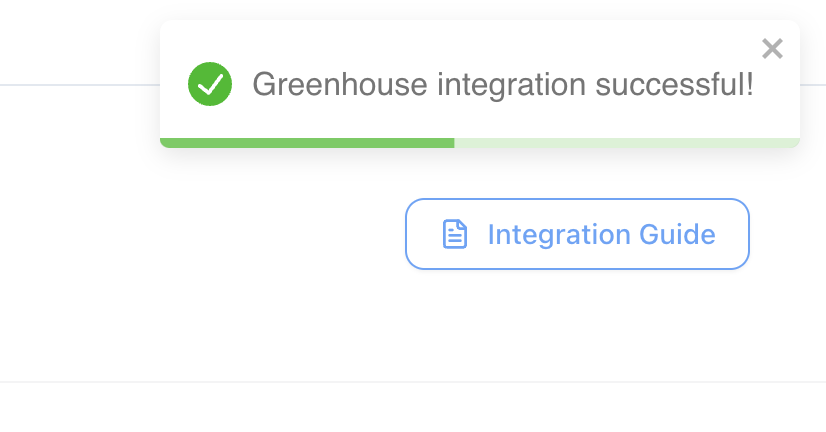The width and height of the screenshot is (826, 432).
Task: Click the document icon beside Integration Guide
Action: 455,234
